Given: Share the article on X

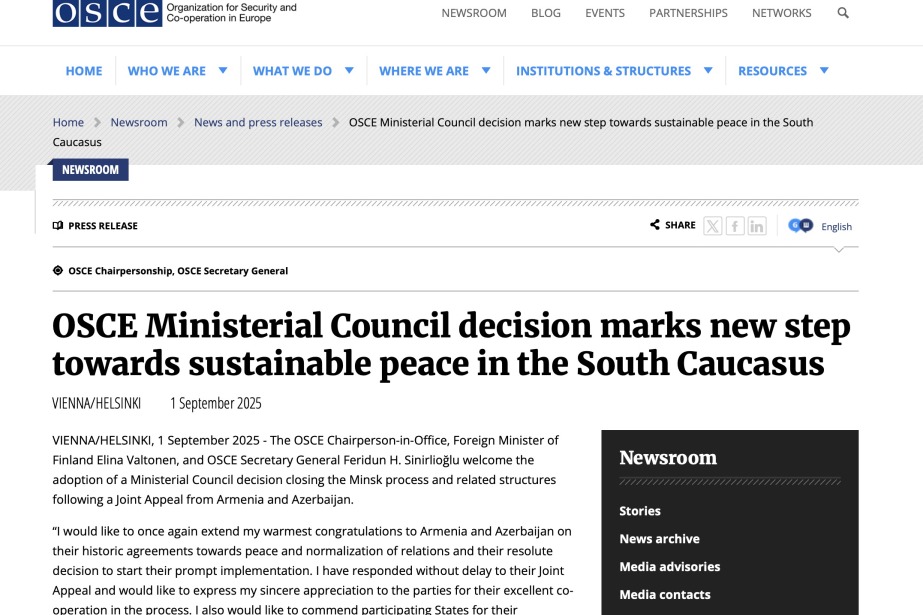Looking at the screenshot, I should (x=712, y=226).
